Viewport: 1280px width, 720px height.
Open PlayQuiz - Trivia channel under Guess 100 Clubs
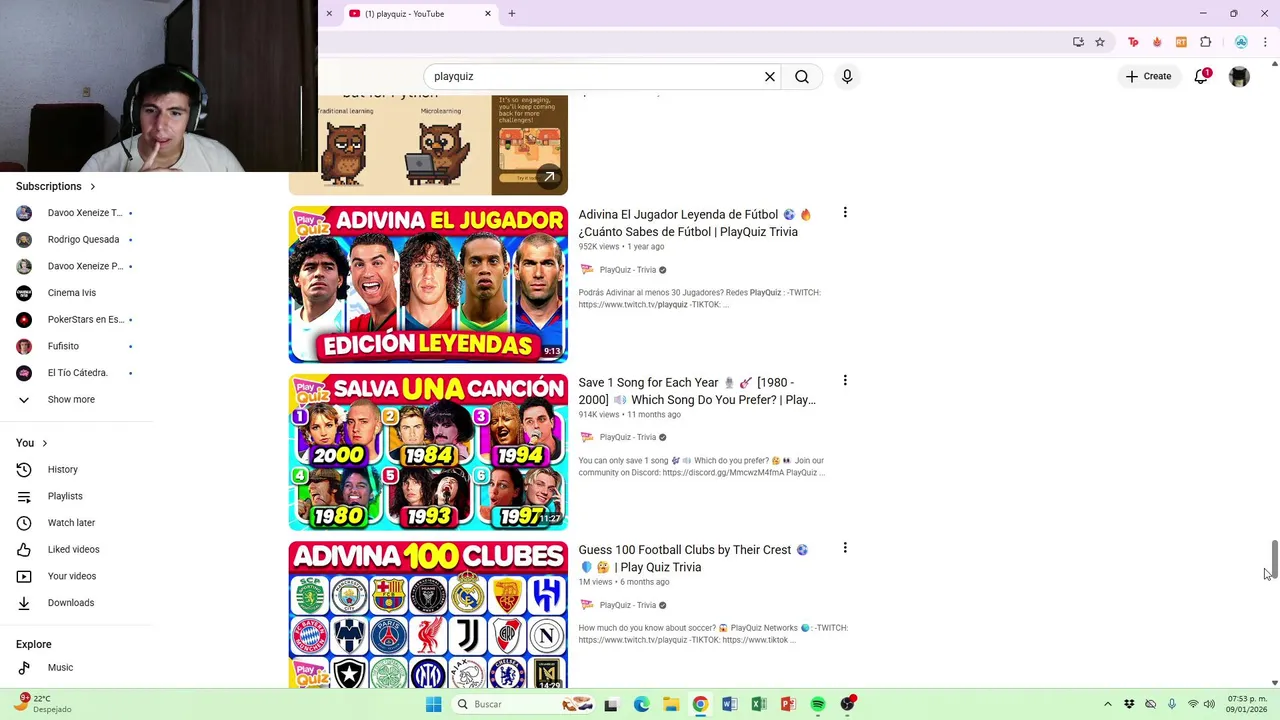click(628, 605)
